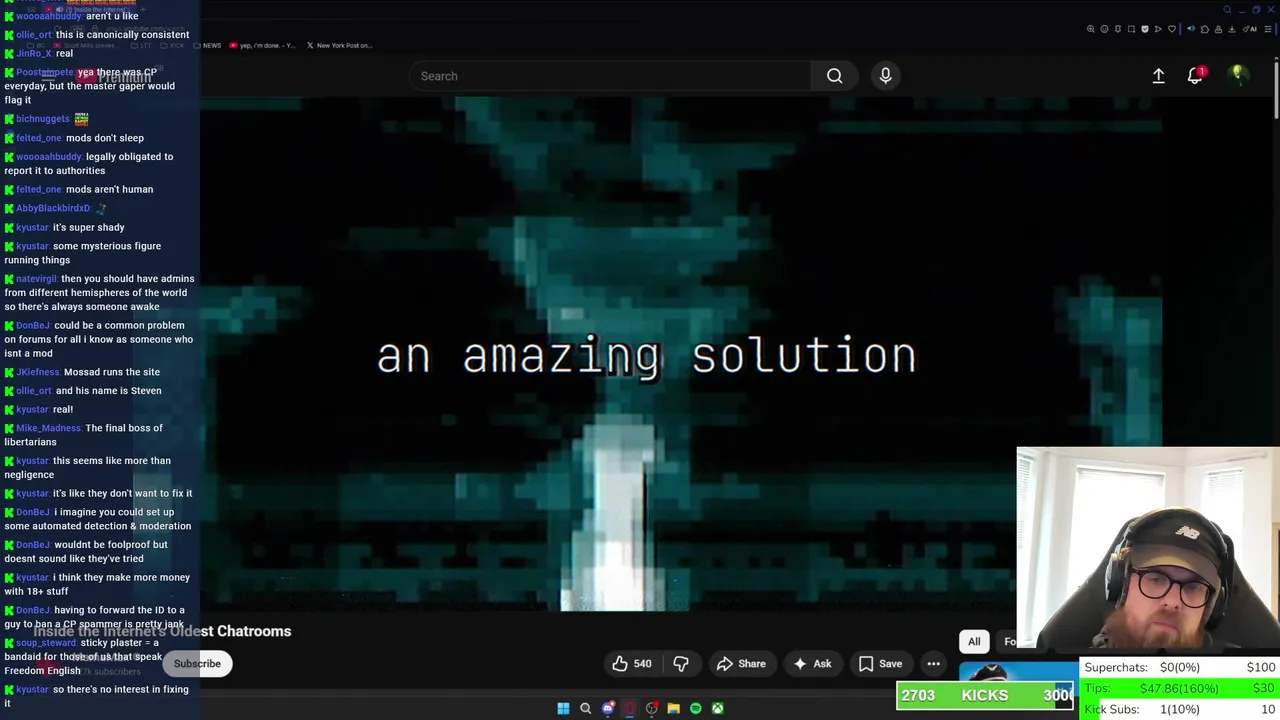Open File Explorer from taskbar

(x=674, y=708)
